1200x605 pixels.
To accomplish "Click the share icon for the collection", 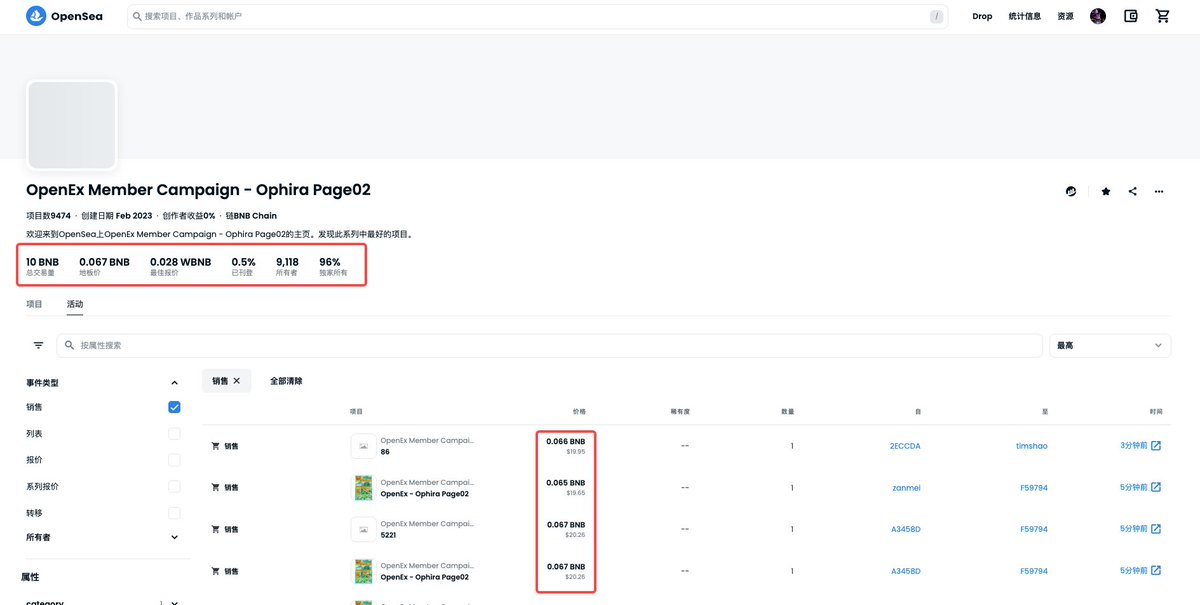I will [x=1132, y=191].
